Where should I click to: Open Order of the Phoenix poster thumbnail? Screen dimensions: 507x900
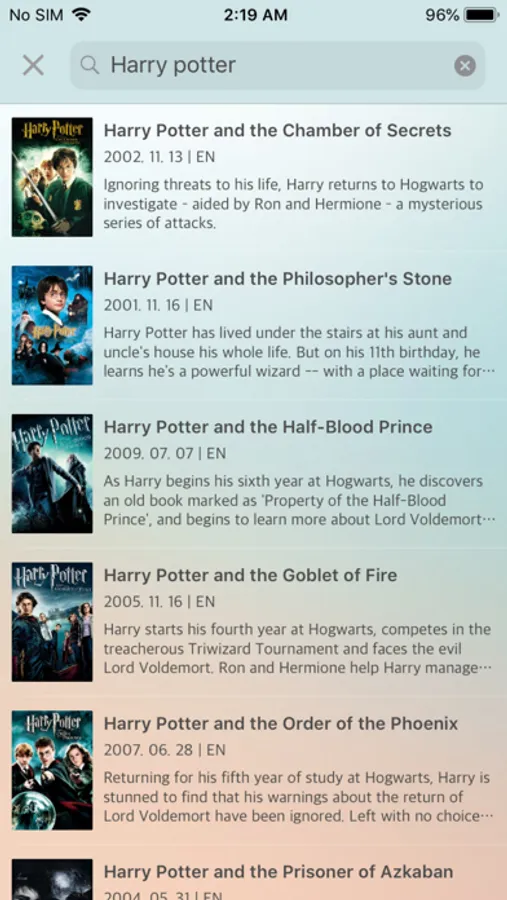(x=52, y=770)
